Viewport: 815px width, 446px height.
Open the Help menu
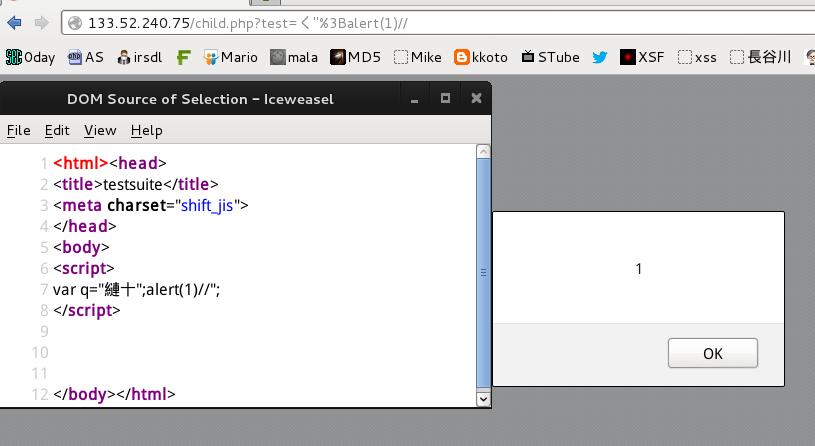147,130
